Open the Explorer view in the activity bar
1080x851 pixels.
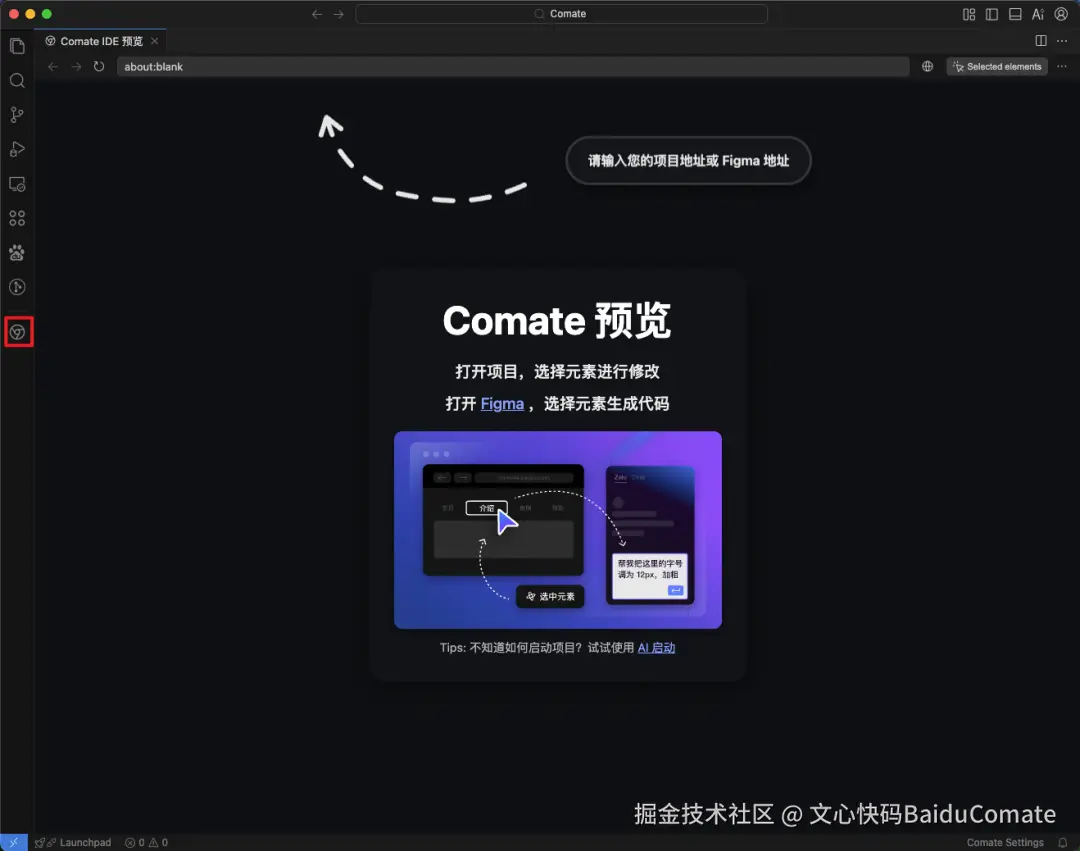tap(17, 46)
